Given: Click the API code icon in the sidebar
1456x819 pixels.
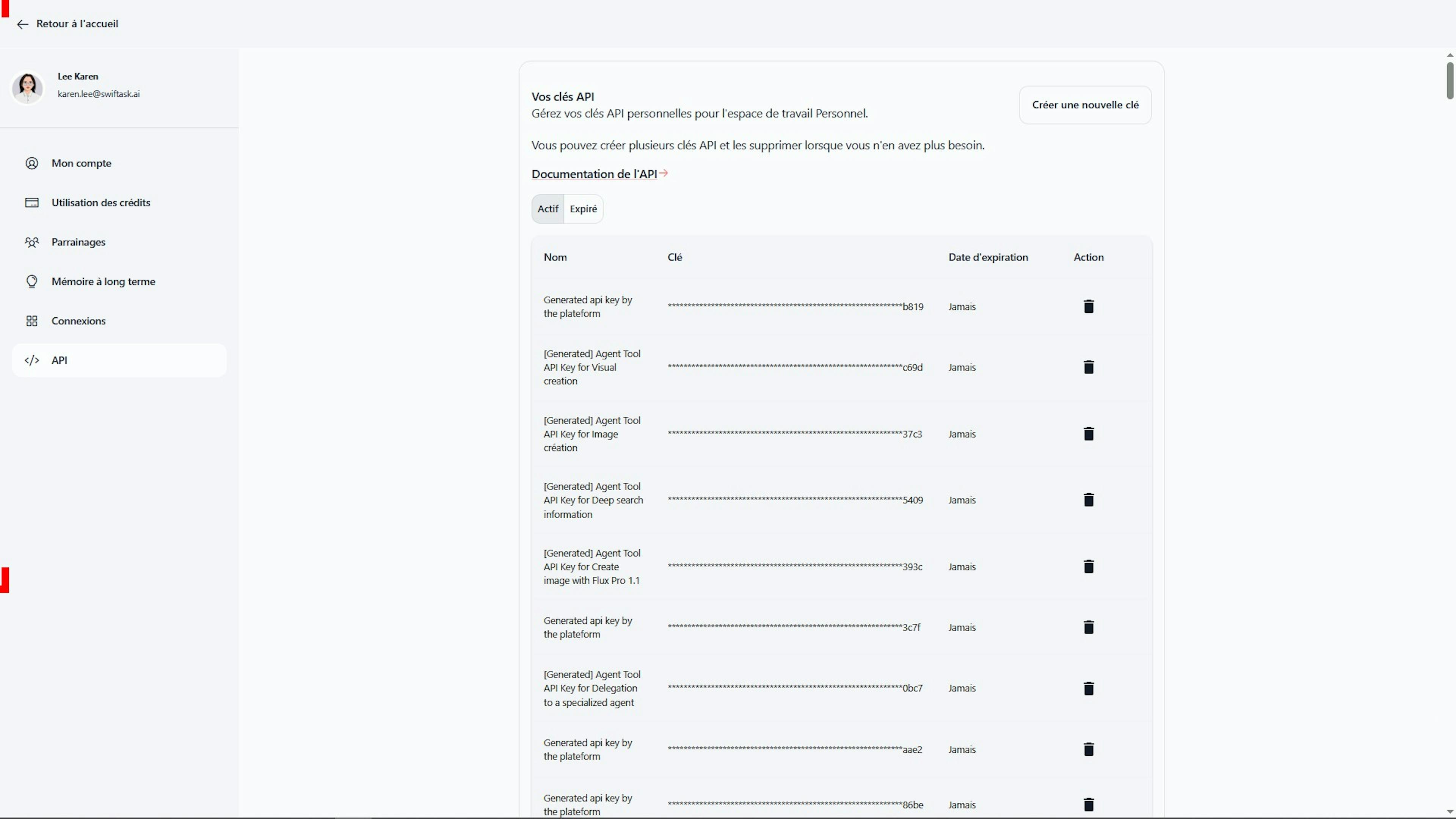Looking at the screenshot, I should [31, 360].
